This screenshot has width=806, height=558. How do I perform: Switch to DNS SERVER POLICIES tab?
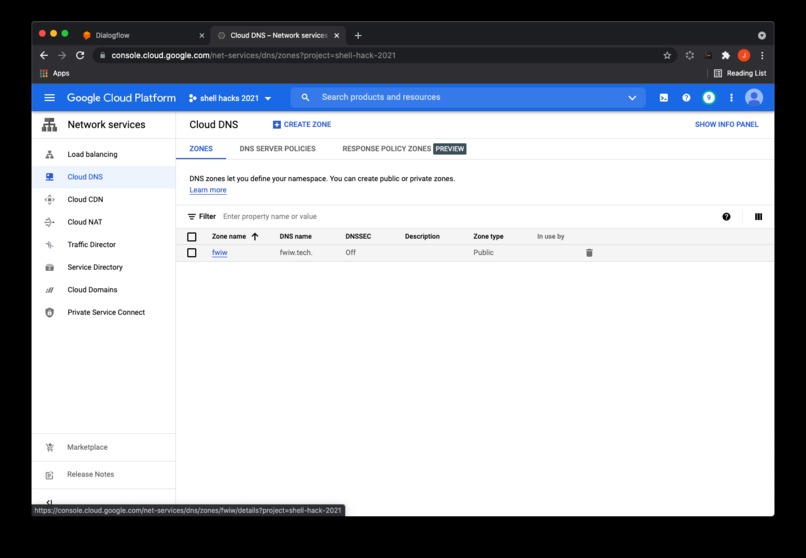point(278,148)
